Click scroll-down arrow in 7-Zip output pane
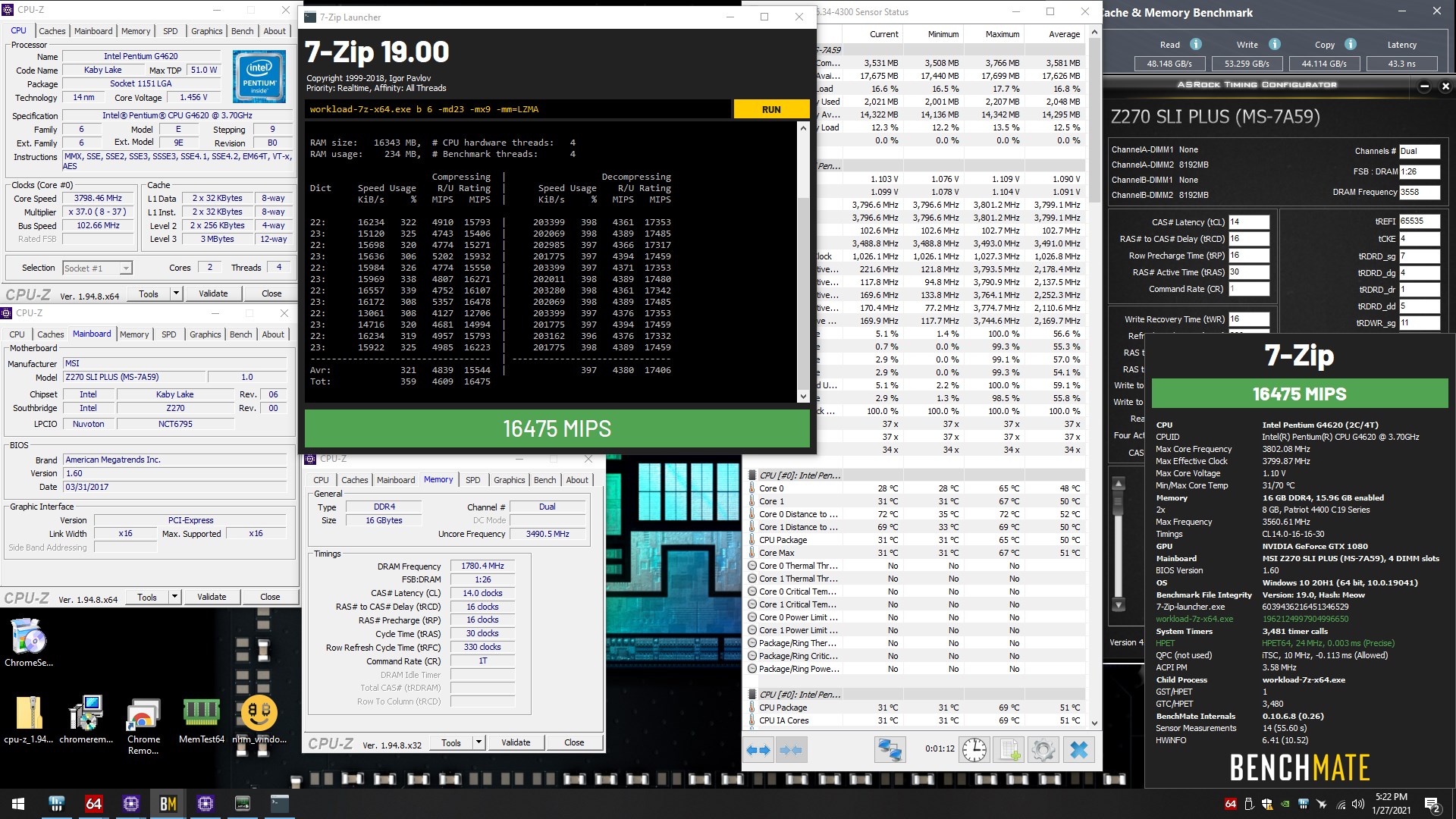 coord(803,396)
